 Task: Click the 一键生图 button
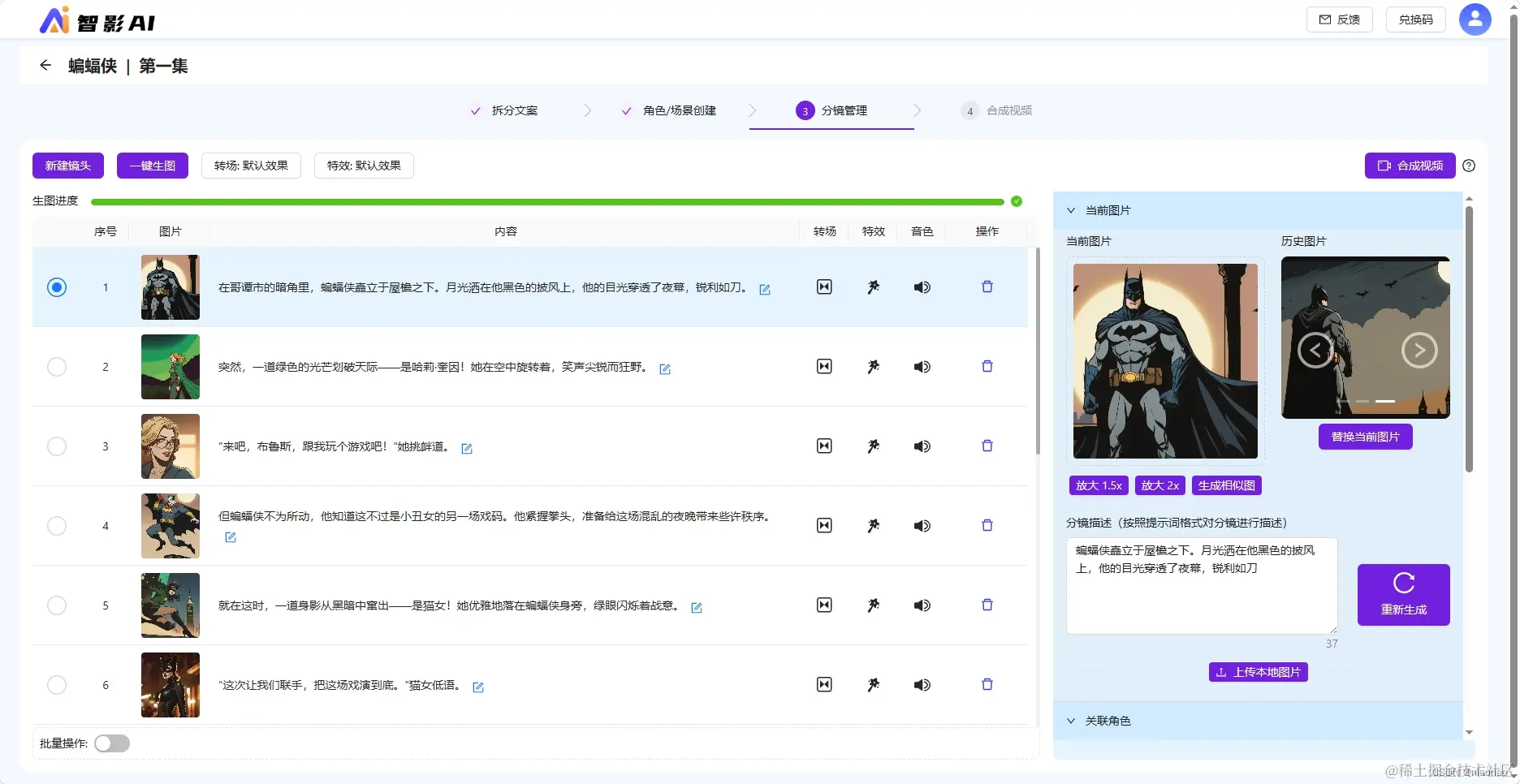(153, 166)
